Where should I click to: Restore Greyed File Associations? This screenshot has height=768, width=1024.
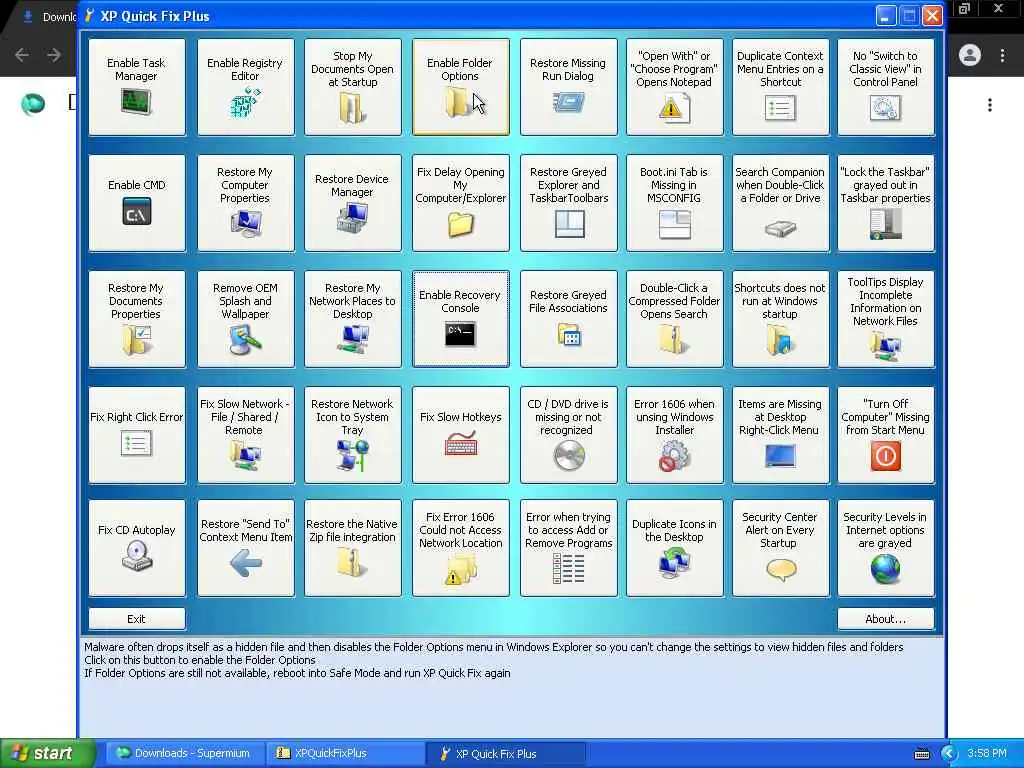coord(568,319)
